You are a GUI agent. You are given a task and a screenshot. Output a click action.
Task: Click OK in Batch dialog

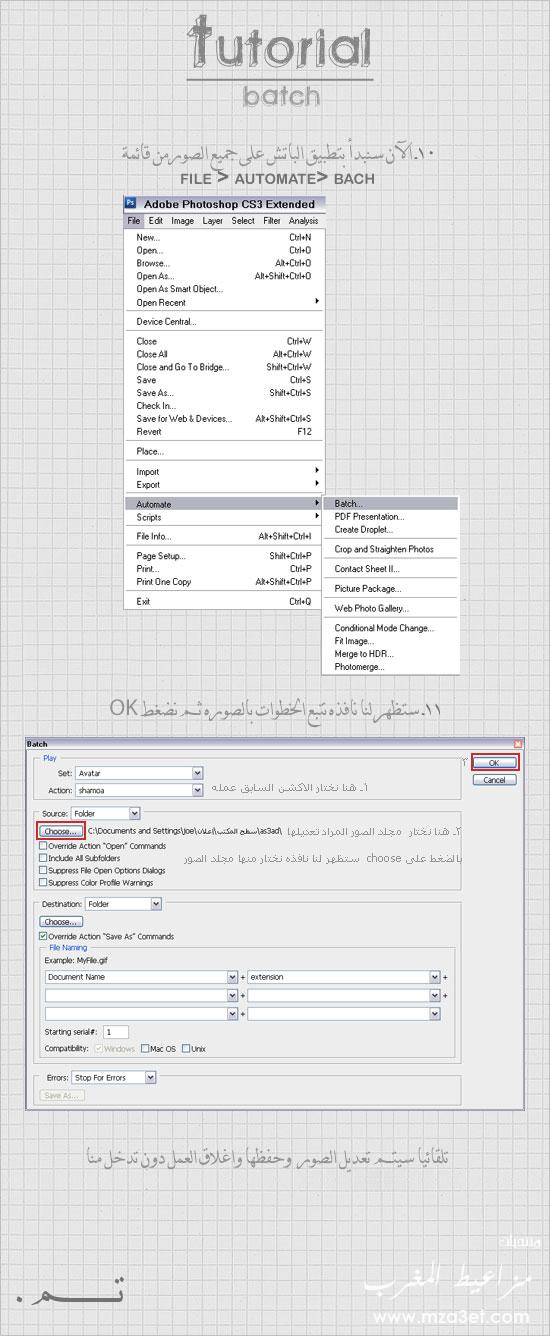point(496,763)
